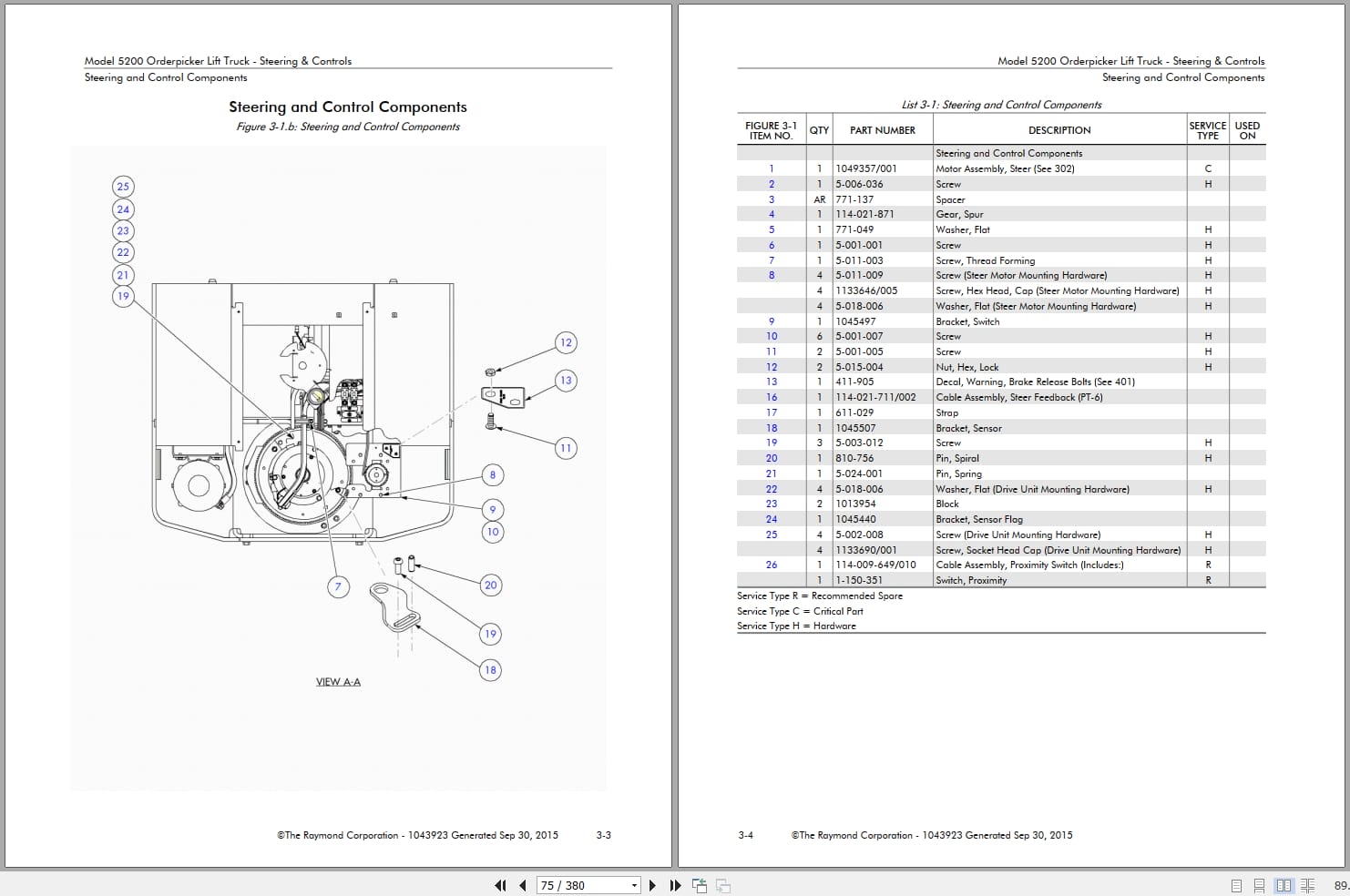Select part number 114-021-871

pyautogui.click(x=865, y=214)
